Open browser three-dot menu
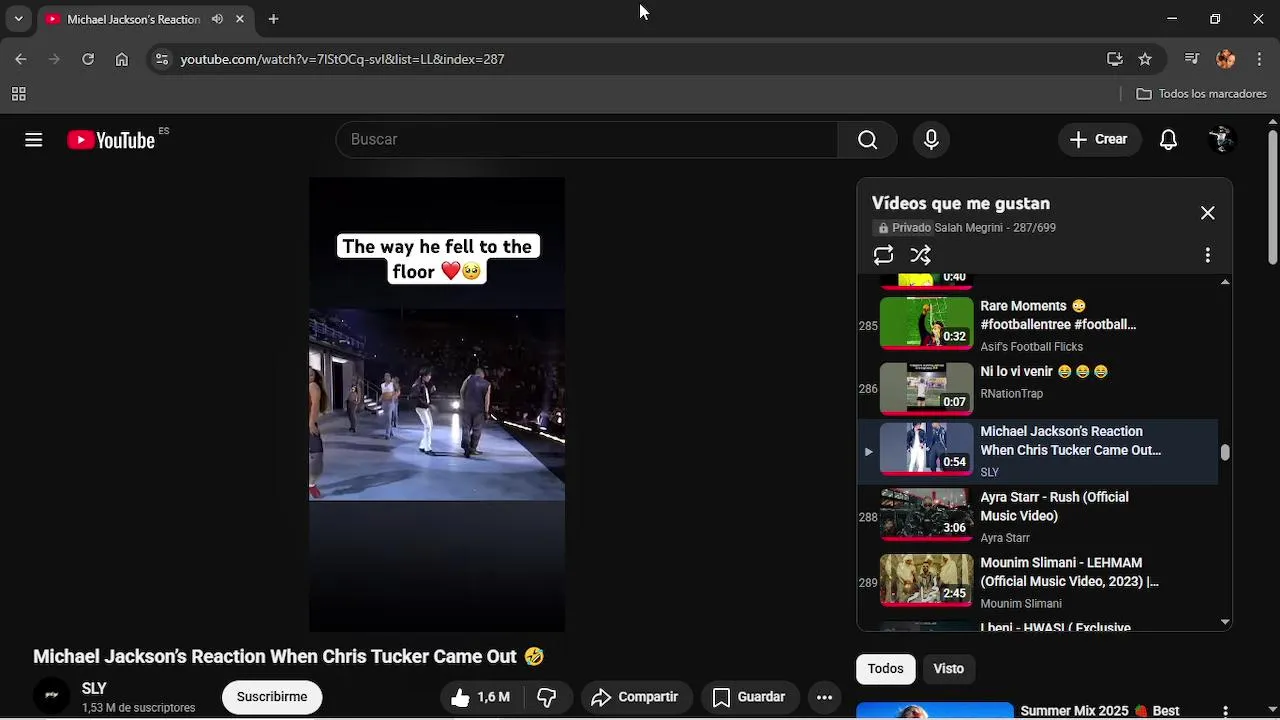Image resolution: width=1280 pixels, height=720 pixels. [1259, 59]
